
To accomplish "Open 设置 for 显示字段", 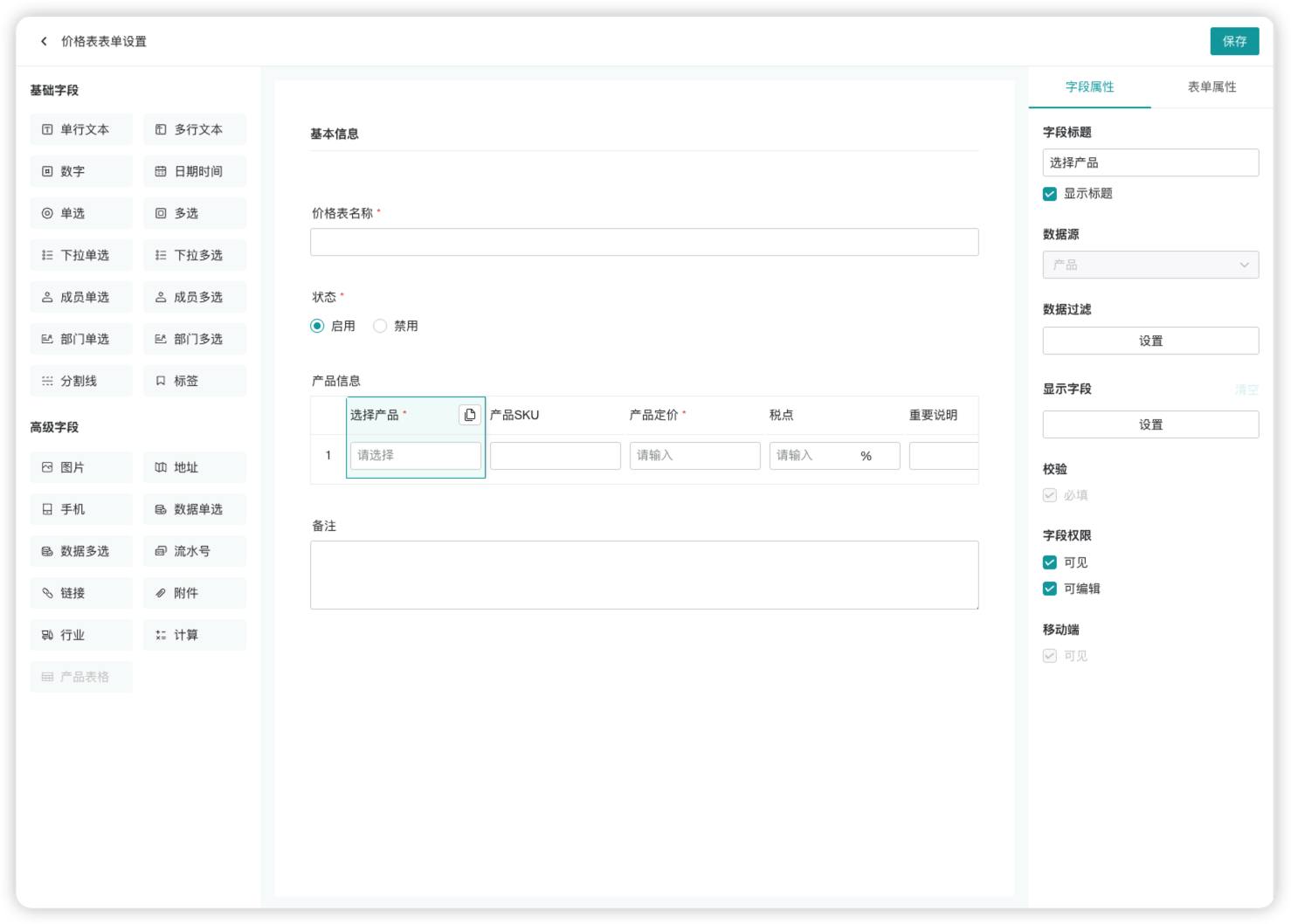I will [1150, 424].
